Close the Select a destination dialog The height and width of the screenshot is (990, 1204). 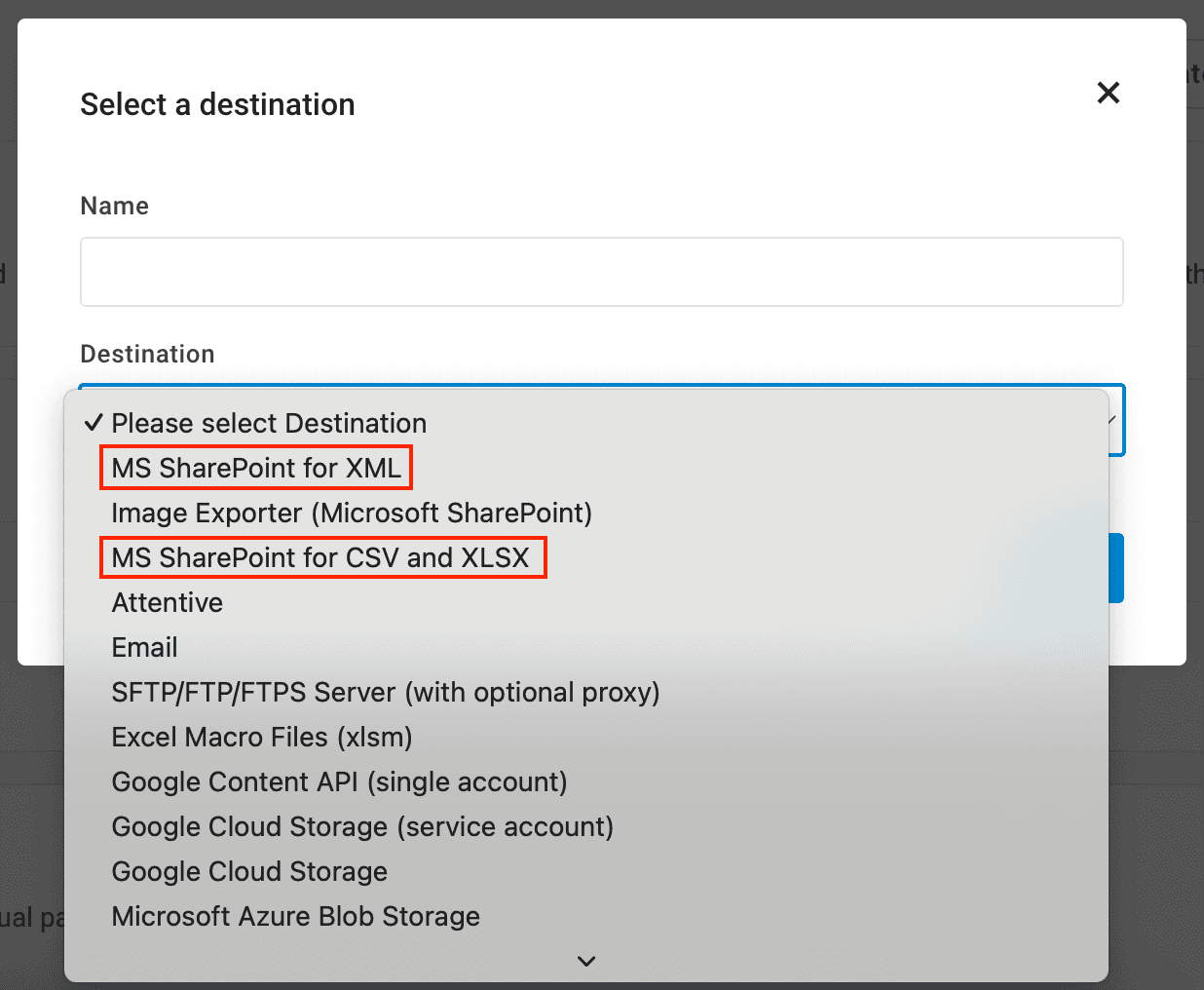(1108, 93)
